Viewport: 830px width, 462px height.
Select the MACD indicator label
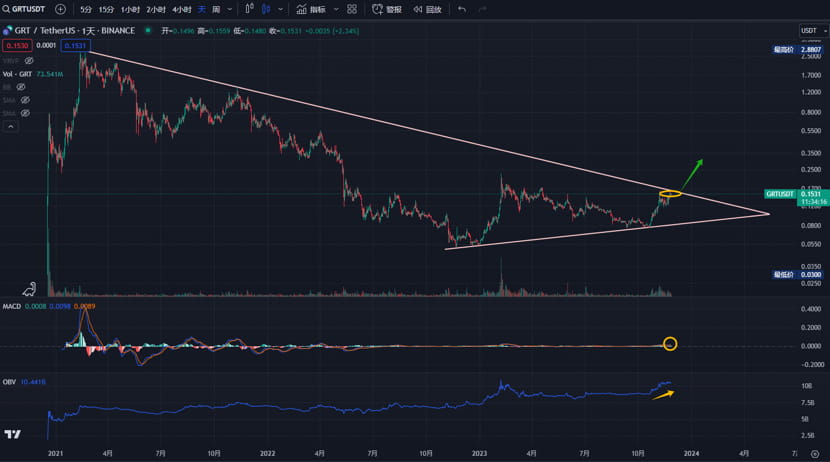click(x=12, y=306)
